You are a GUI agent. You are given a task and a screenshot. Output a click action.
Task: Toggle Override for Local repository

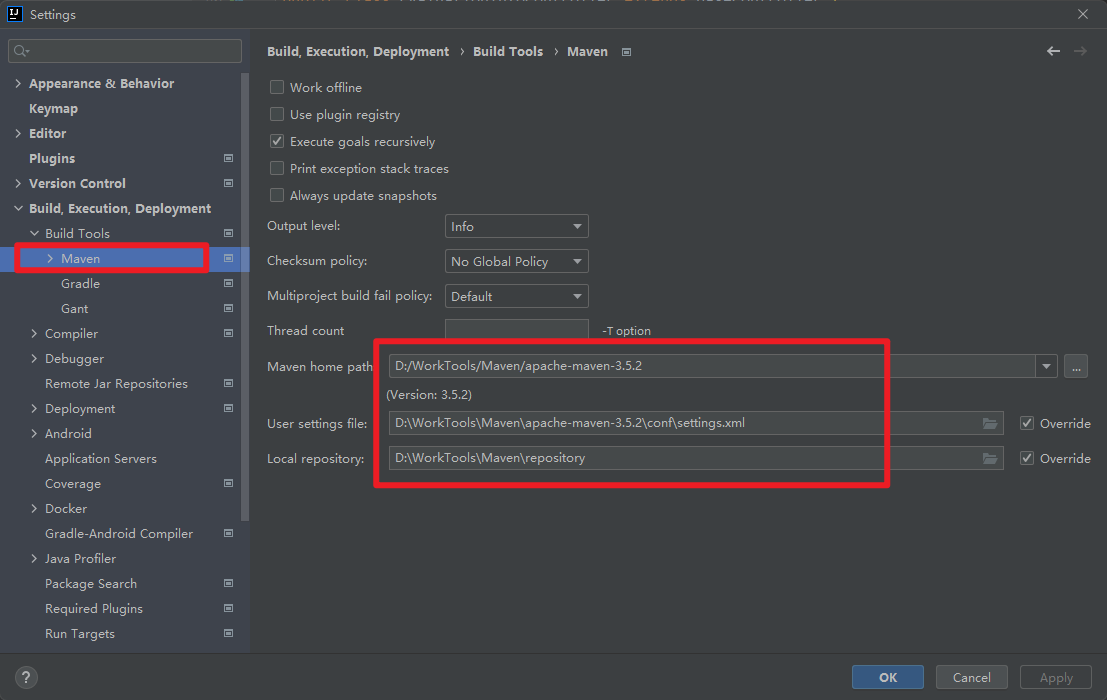(x=1027, y=458)
